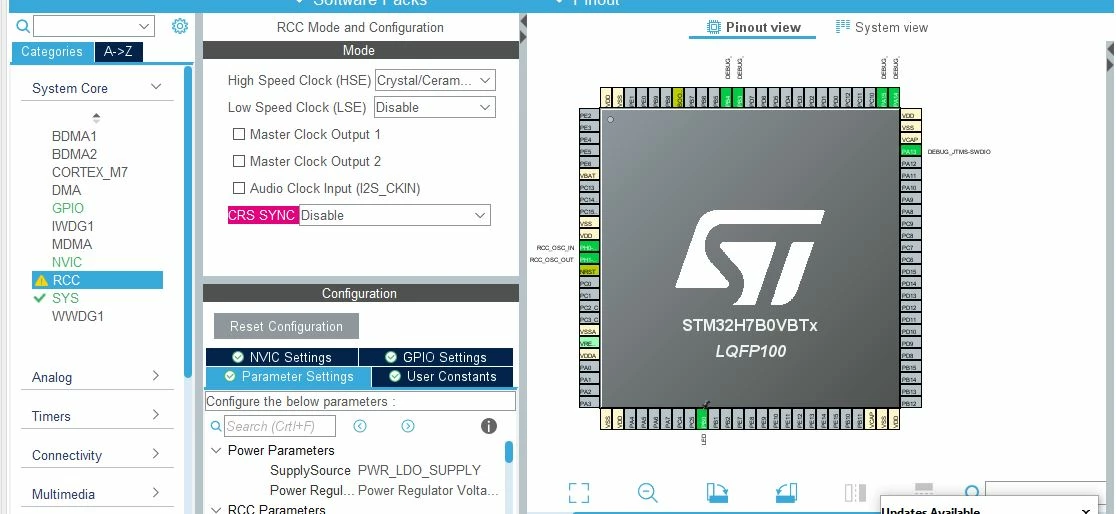Select pin PE2 at the top left
Viewport: 1116px width, 514px height.
tap(589, 115)
